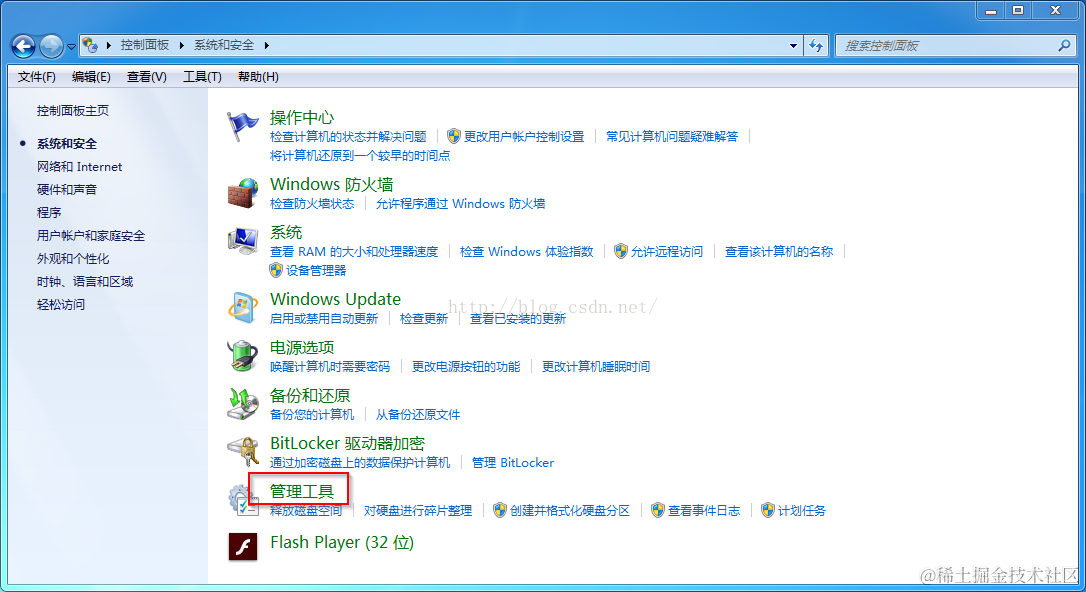Open the recent pages dropdown arrow
The image size is (1086, 592).
pos(71,47)
